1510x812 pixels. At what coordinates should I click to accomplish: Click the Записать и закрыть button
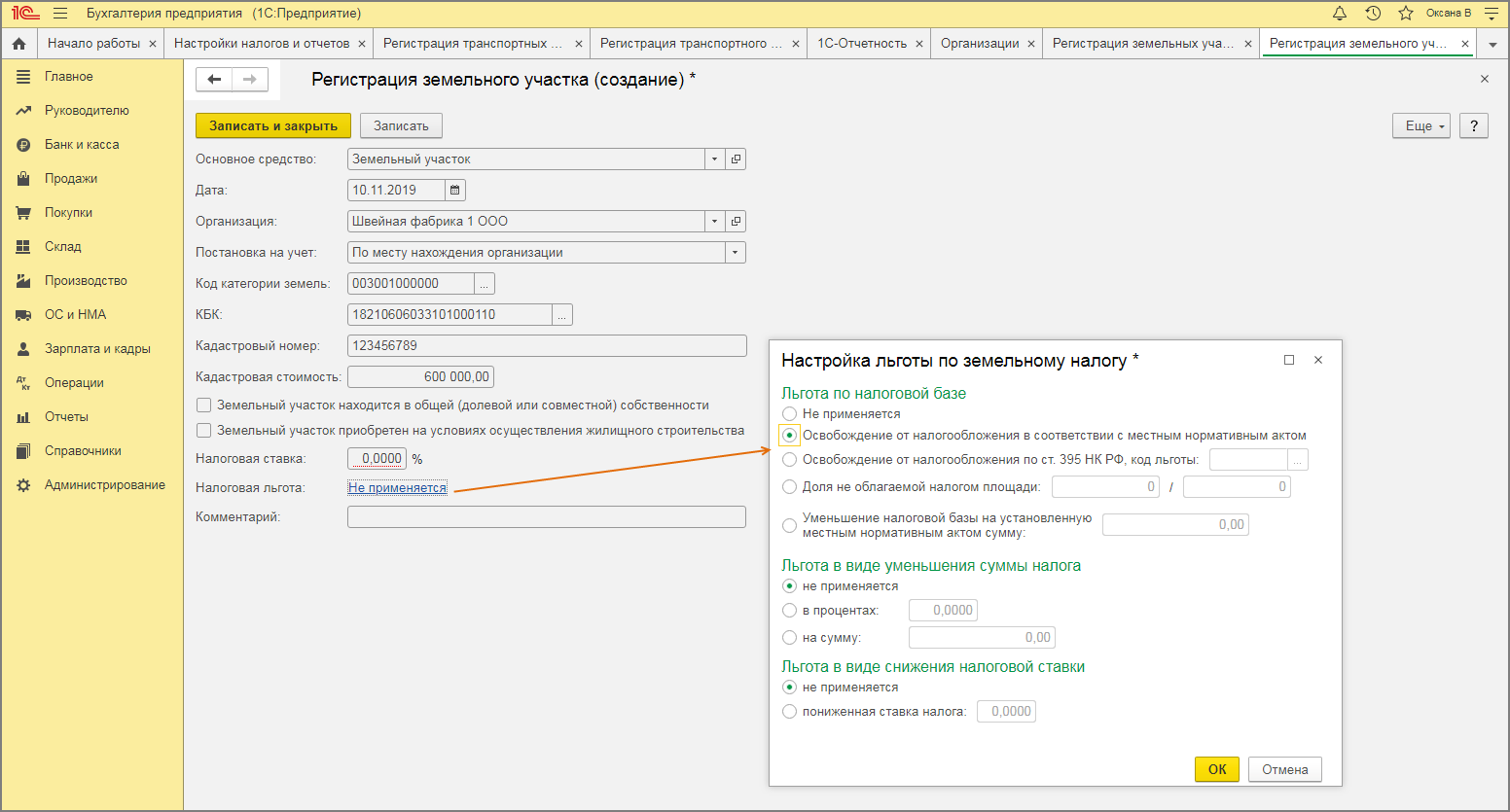click(x=273, y=126)
